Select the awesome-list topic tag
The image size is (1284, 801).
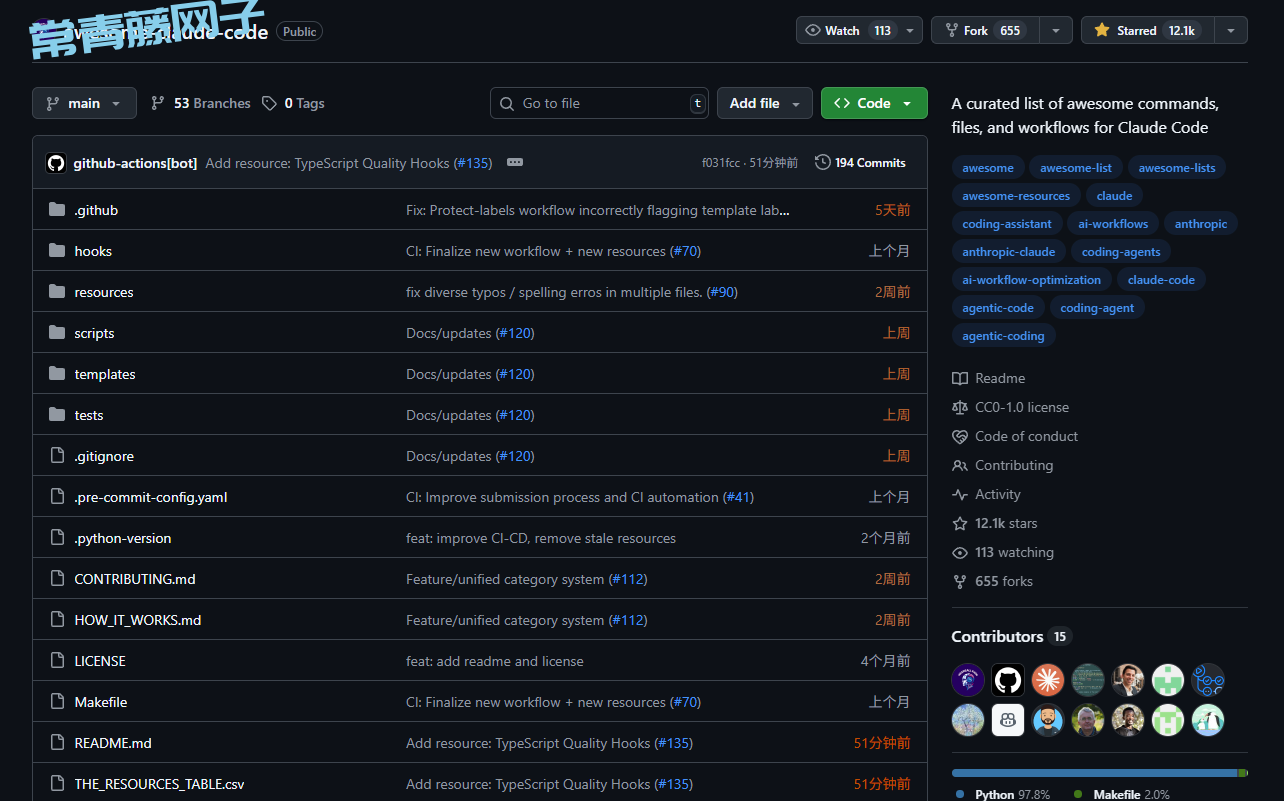pos(1076,168)
